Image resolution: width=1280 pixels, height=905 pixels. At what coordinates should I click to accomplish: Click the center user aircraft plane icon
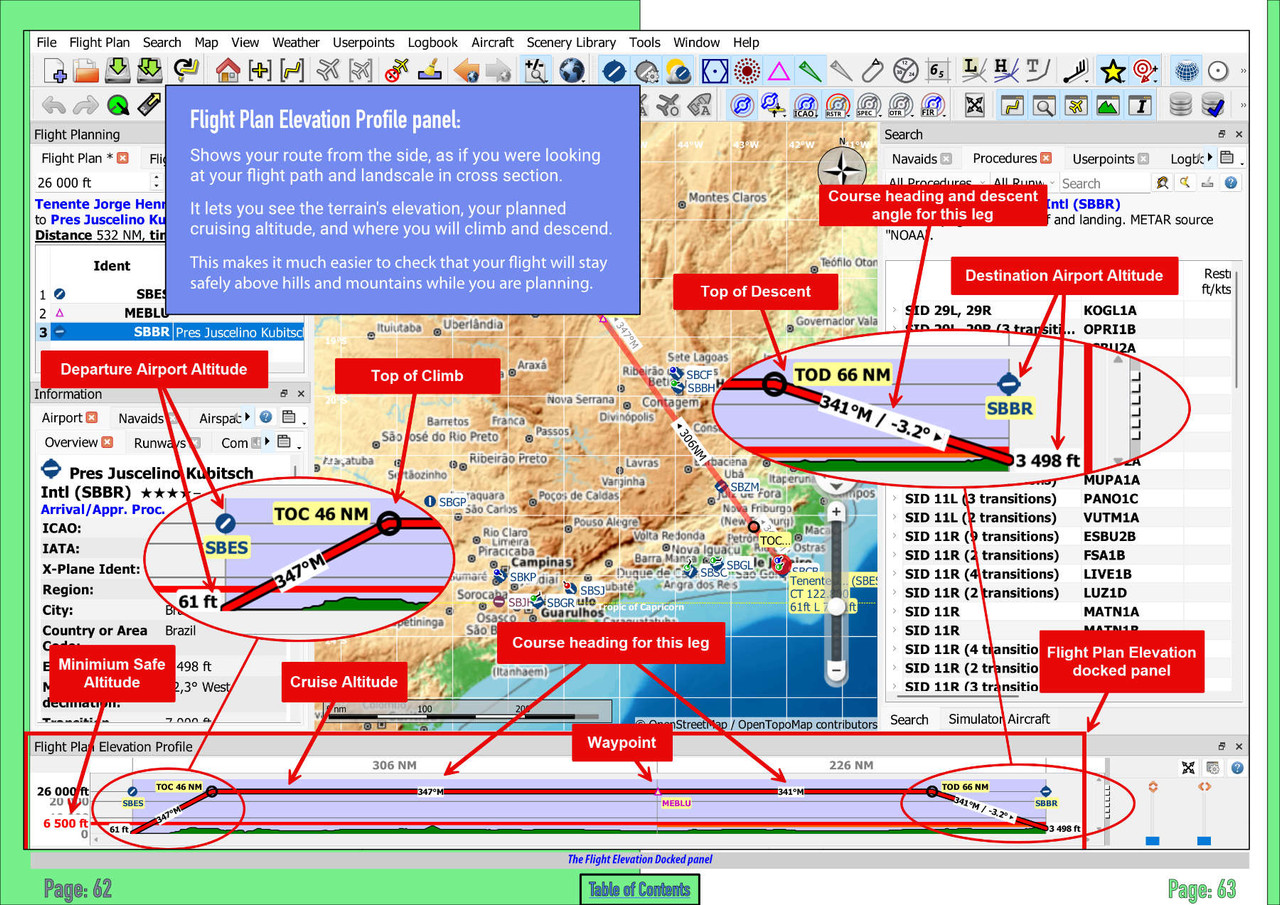[x=328, y=70]
